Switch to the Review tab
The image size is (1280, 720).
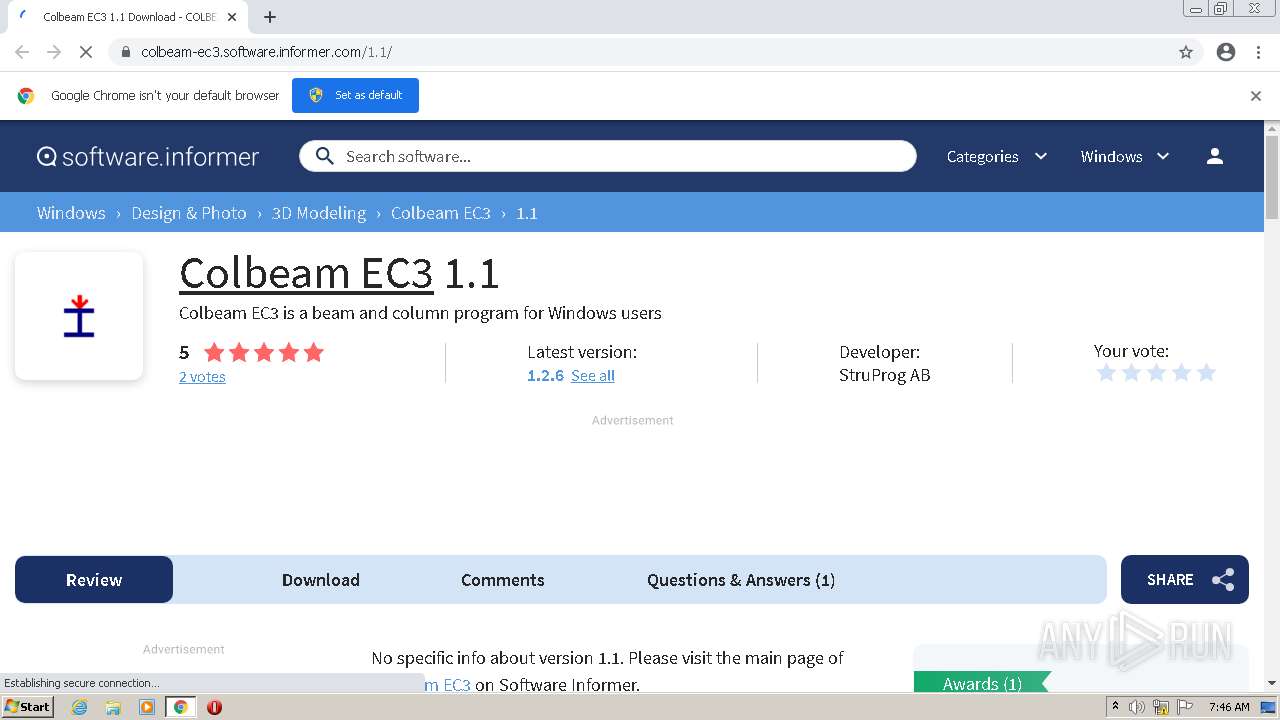[94, 580]
